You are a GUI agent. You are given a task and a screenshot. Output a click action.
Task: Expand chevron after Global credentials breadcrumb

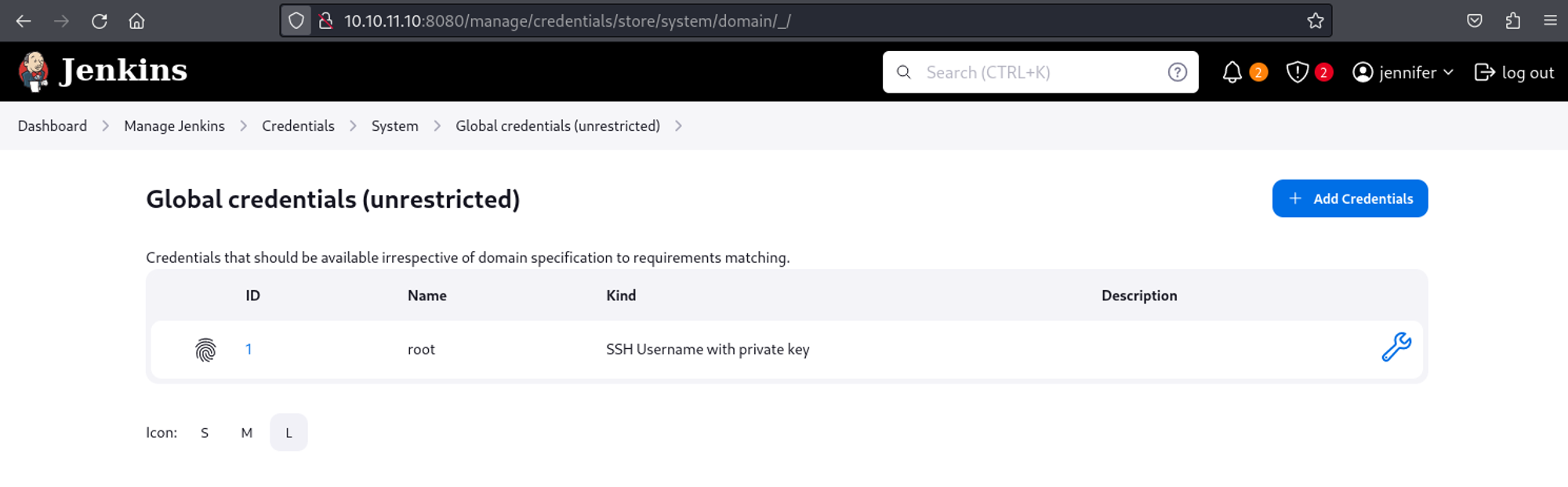click(678, 126)
